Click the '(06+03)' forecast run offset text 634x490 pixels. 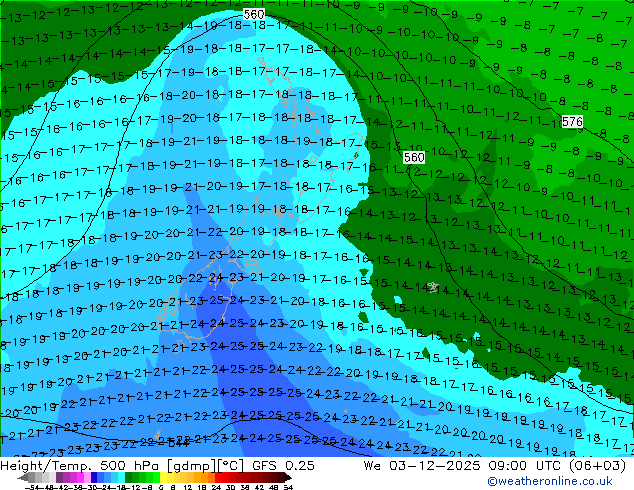[597, 466]
